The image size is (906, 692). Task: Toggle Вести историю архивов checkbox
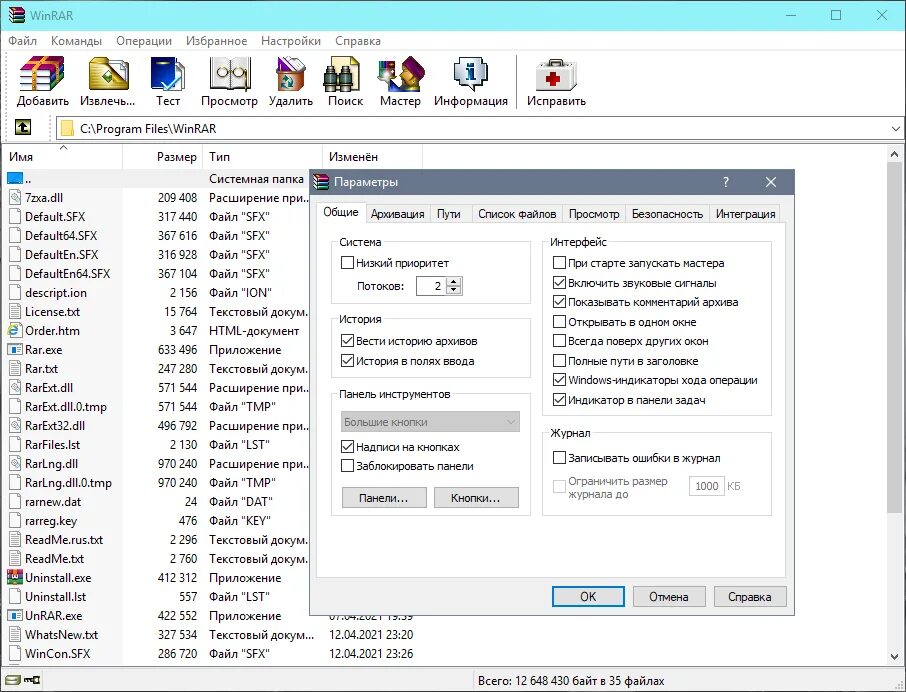(347, 341)
